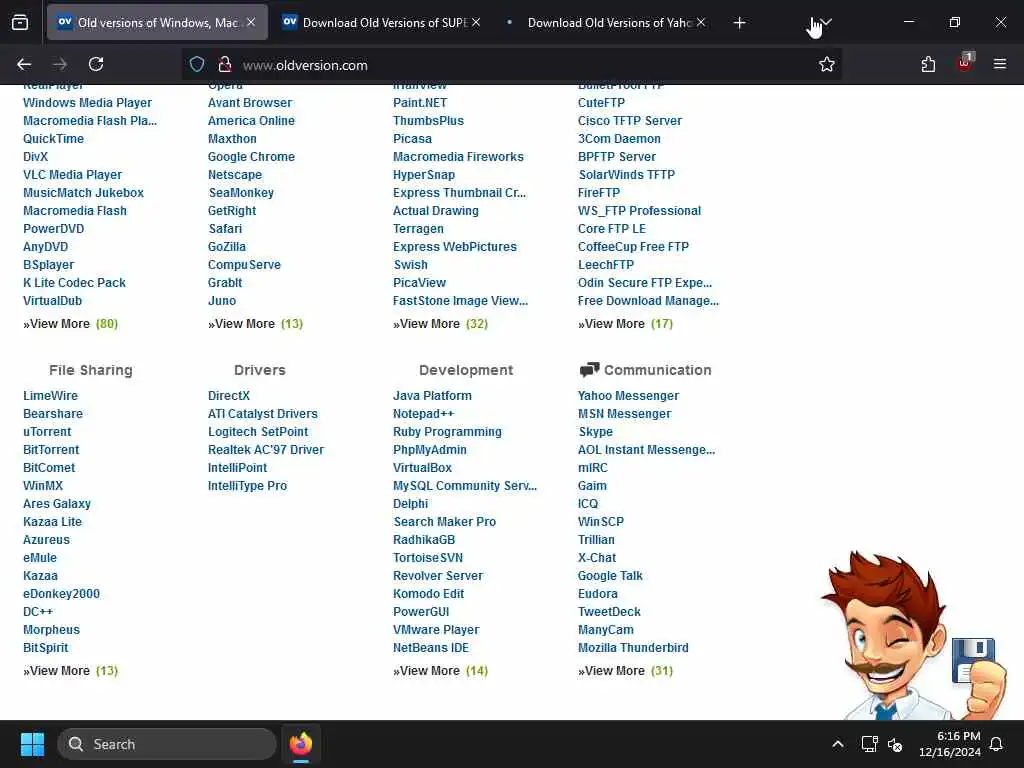Click the padlock site security icon
This screenshot has height=768, width=1024.
(x=225, y=64)
